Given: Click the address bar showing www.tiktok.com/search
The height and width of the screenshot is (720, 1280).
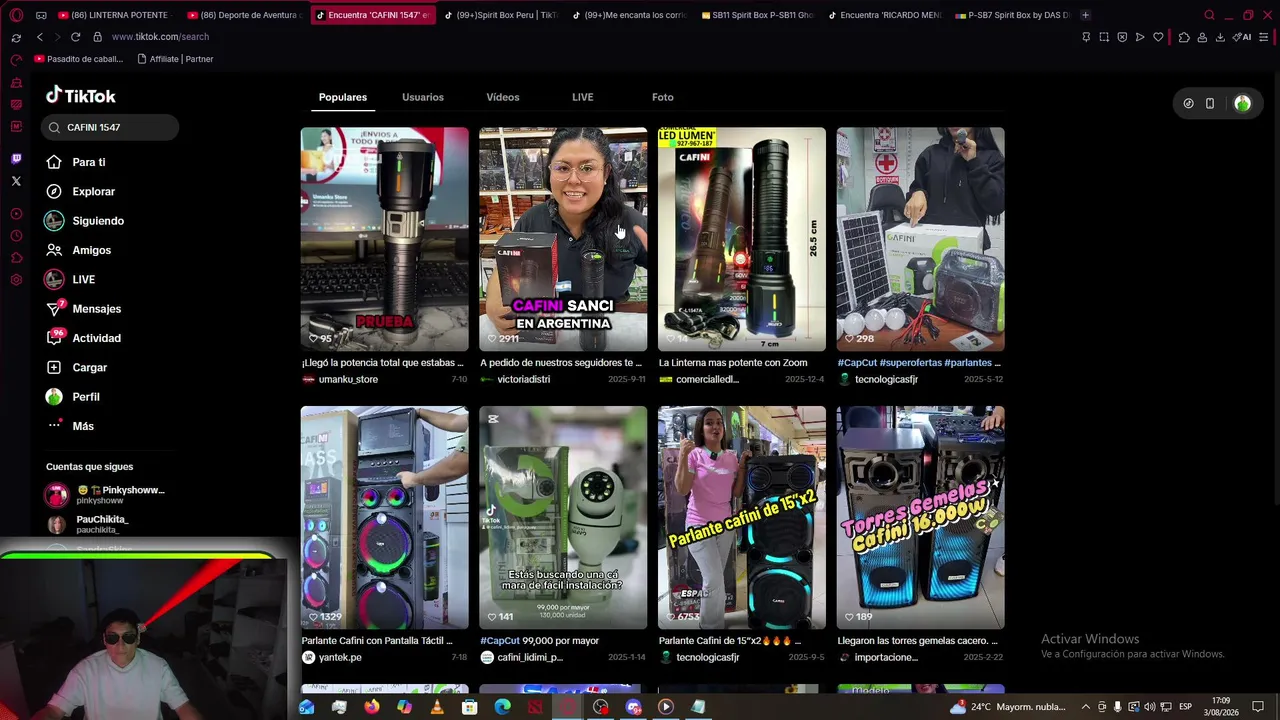Looking at the screenshot, I should pyautogui.click(x=160, y=37).
